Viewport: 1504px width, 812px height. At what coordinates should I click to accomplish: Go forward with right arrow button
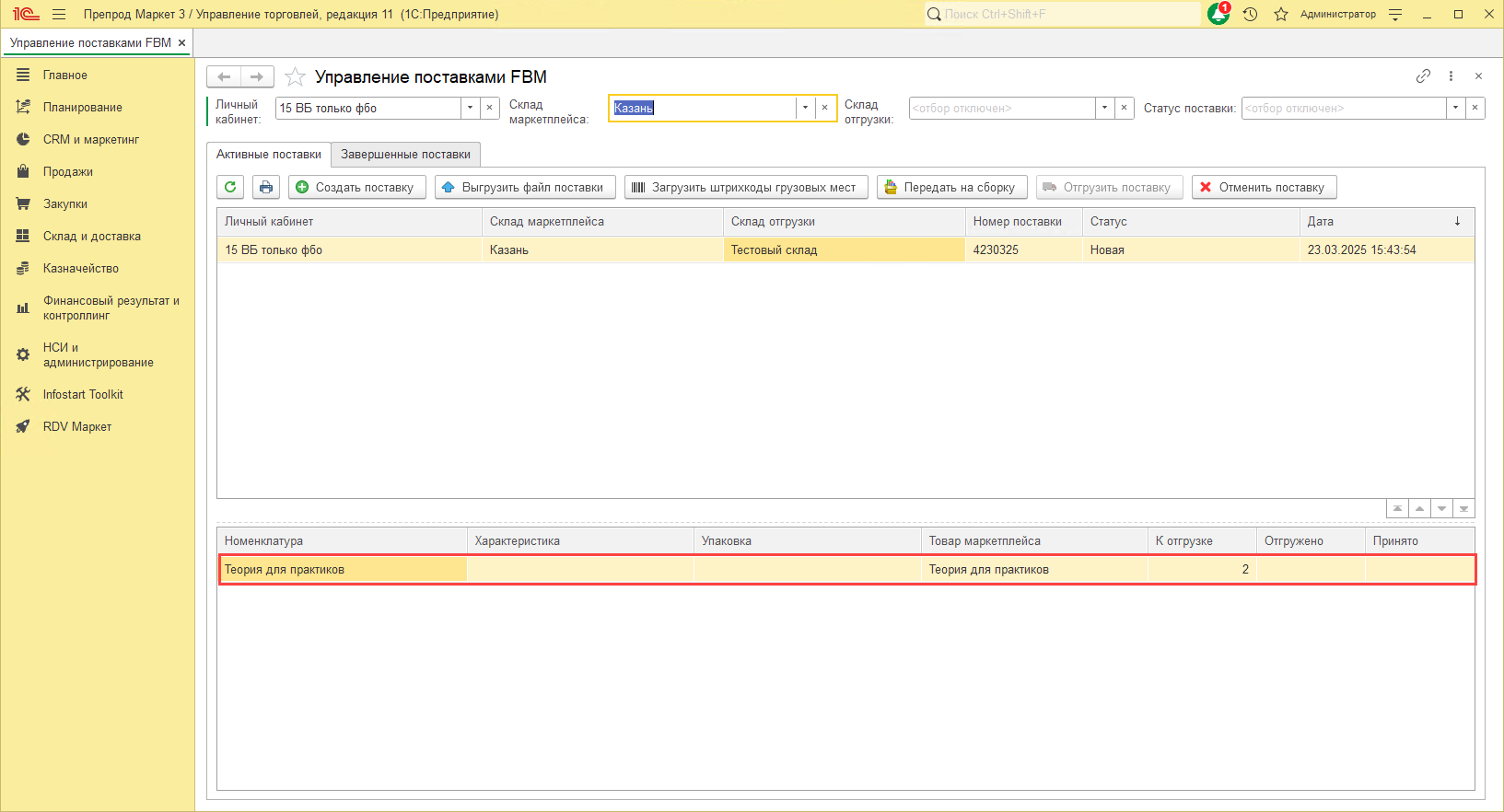257,76
